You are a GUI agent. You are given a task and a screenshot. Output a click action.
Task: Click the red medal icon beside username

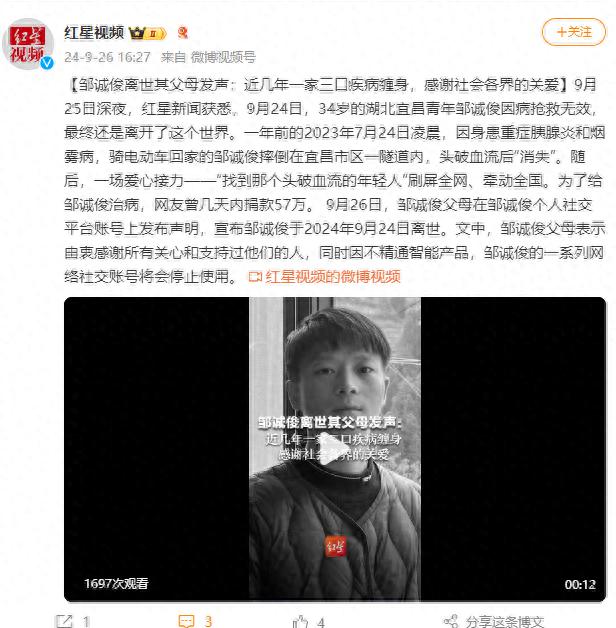[x=183, y=32]
